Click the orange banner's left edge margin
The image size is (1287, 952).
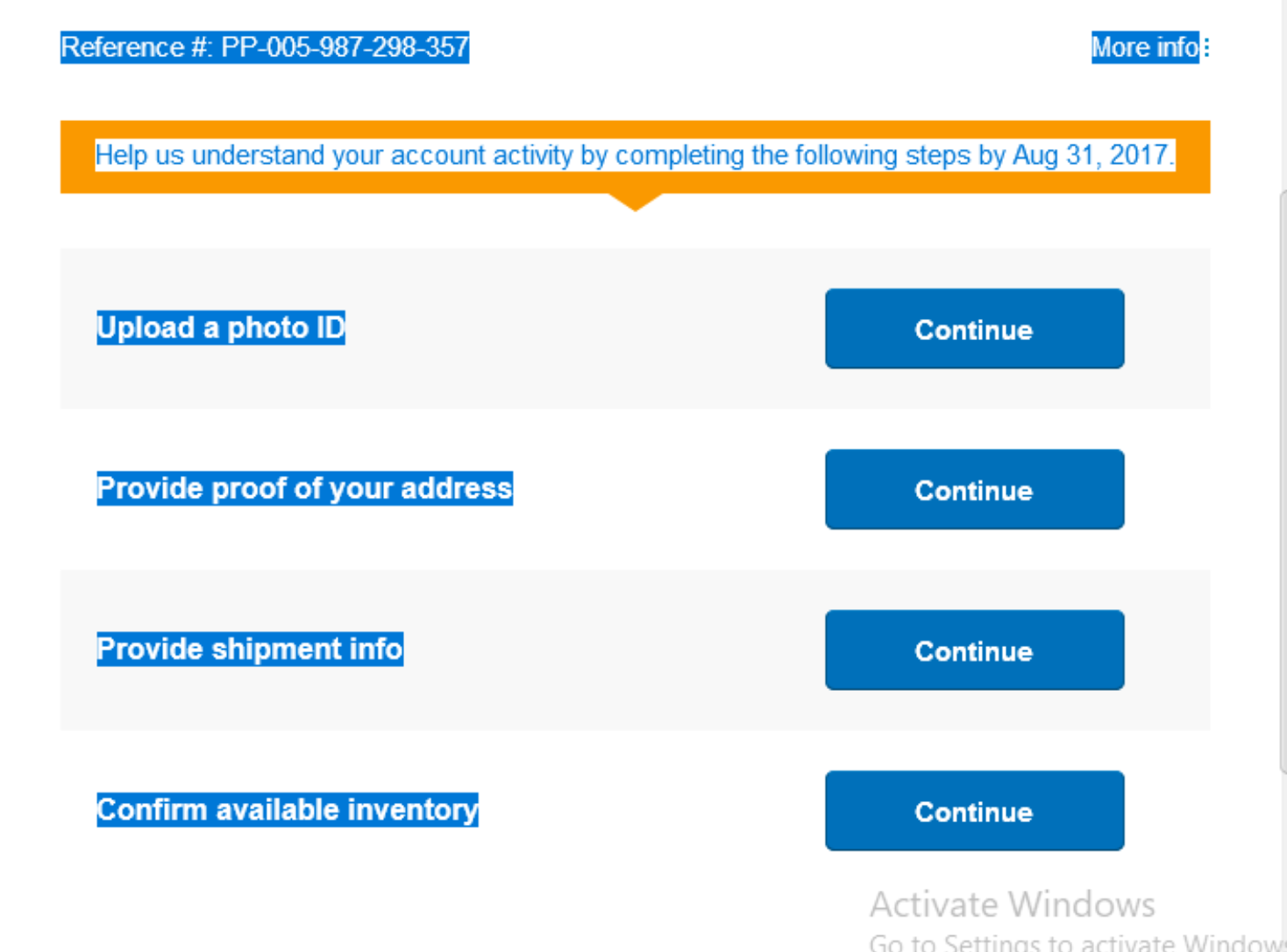pyautogui.click(x=76, y=157)
